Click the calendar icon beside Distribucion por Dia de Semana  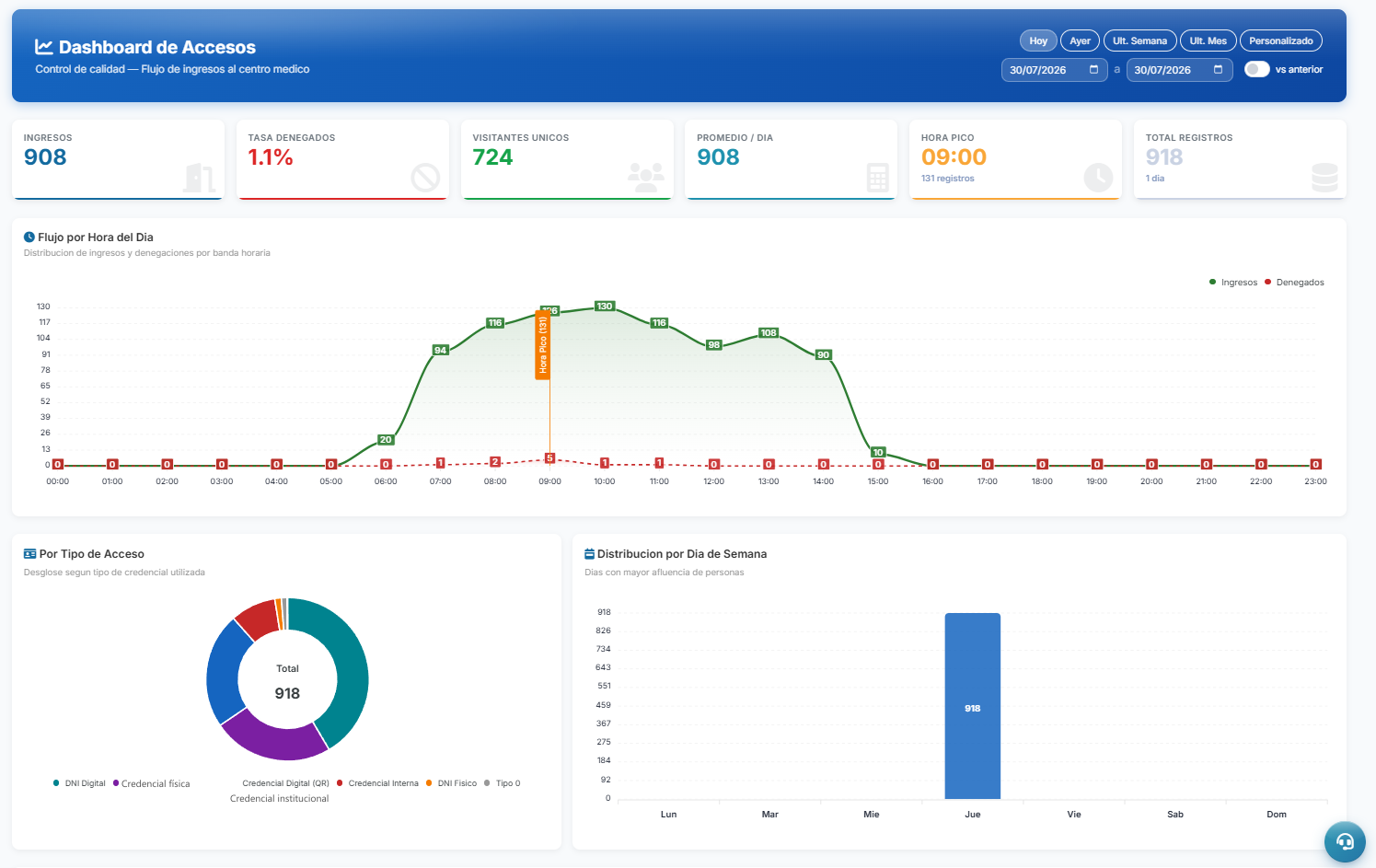click(590, 554)
